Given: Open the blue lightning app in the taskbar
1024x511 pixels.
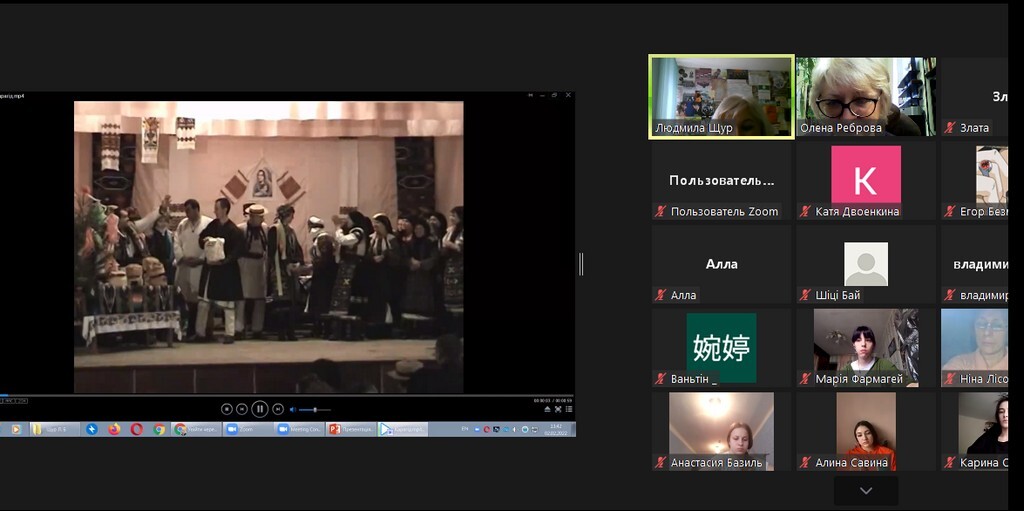Looking at the screenshot, I should tap(92, 429).
